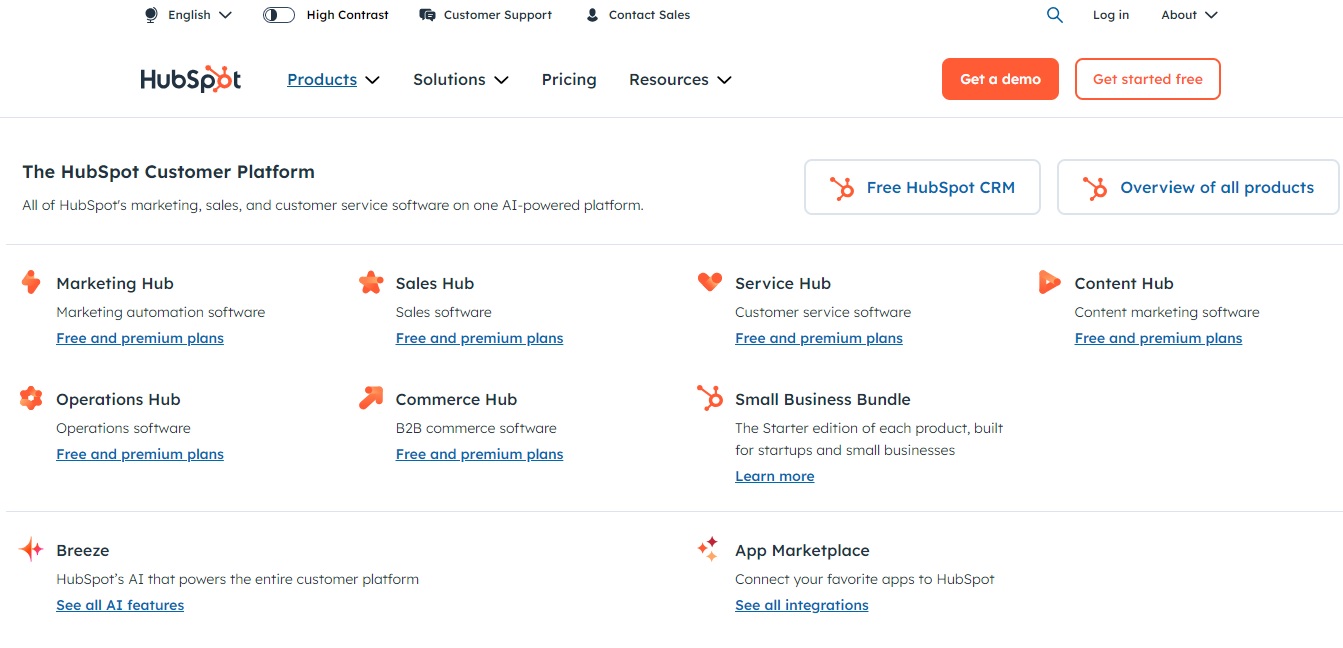This screenshot has height=648, width=1343.
Task: Click the Sales Hub star icon
Action: pyautogui.click(x=371, y=282)
